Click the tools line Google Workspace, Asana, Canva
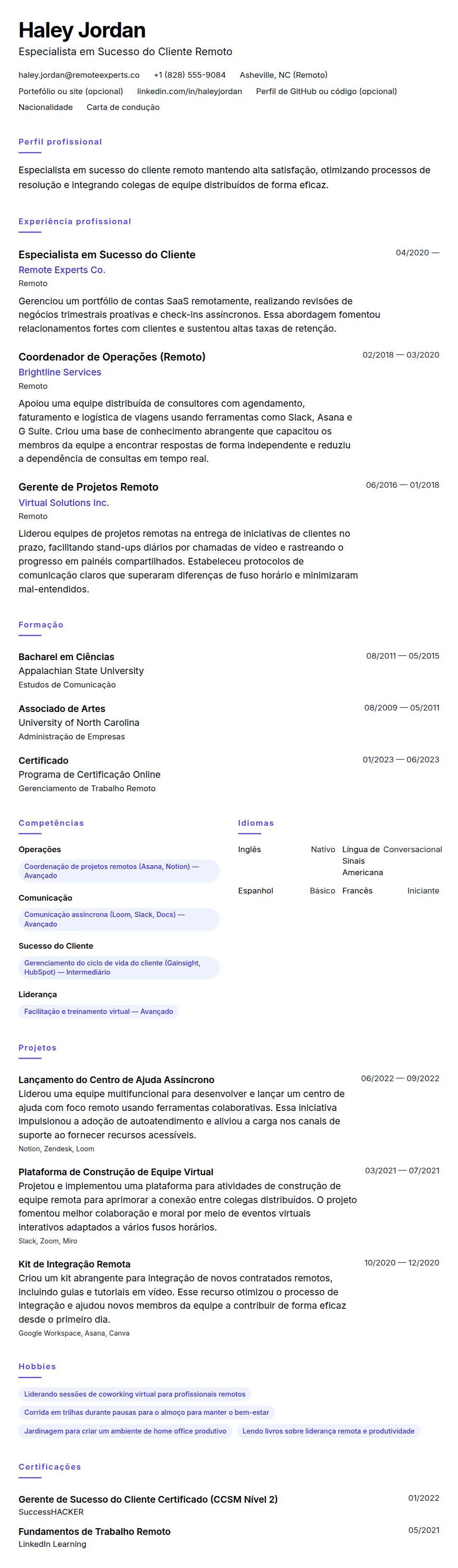Screen dimensions: 458x1568 coord(74,1333)
